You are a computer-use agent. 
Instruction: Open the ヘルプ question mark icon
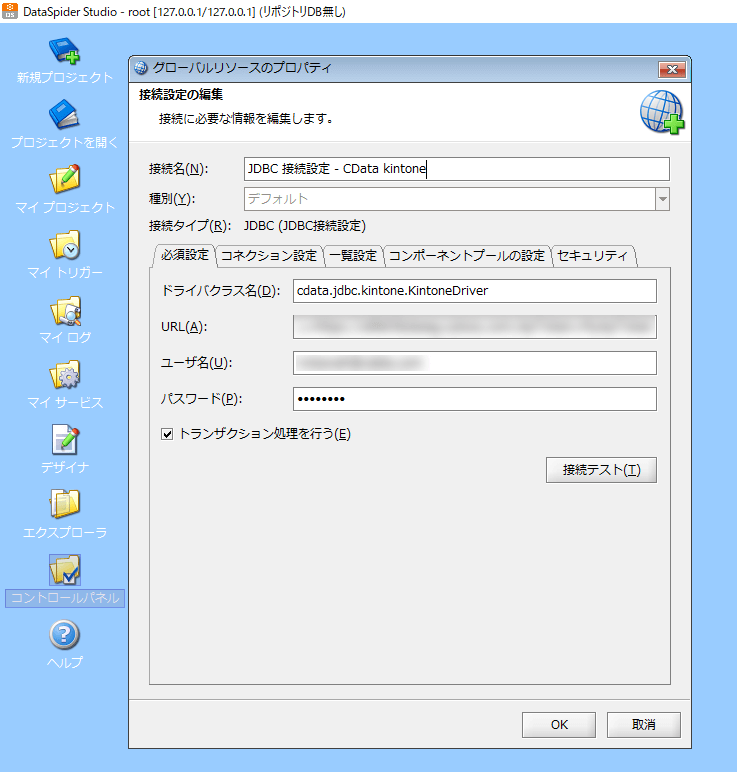pos(64,634)
